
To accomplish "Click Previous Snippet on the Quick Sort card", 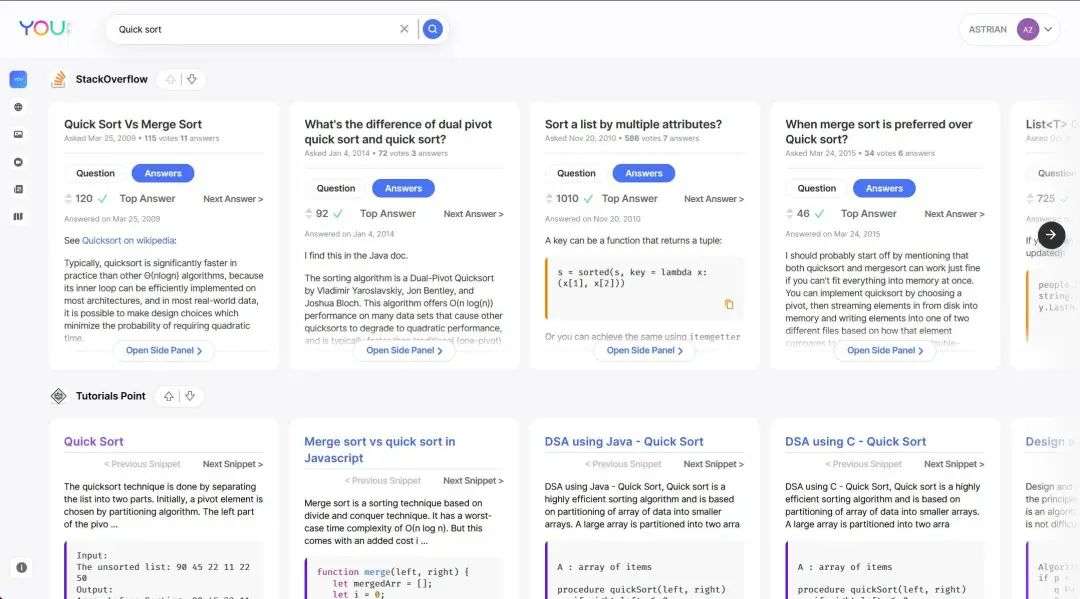I will click(142, 464).
